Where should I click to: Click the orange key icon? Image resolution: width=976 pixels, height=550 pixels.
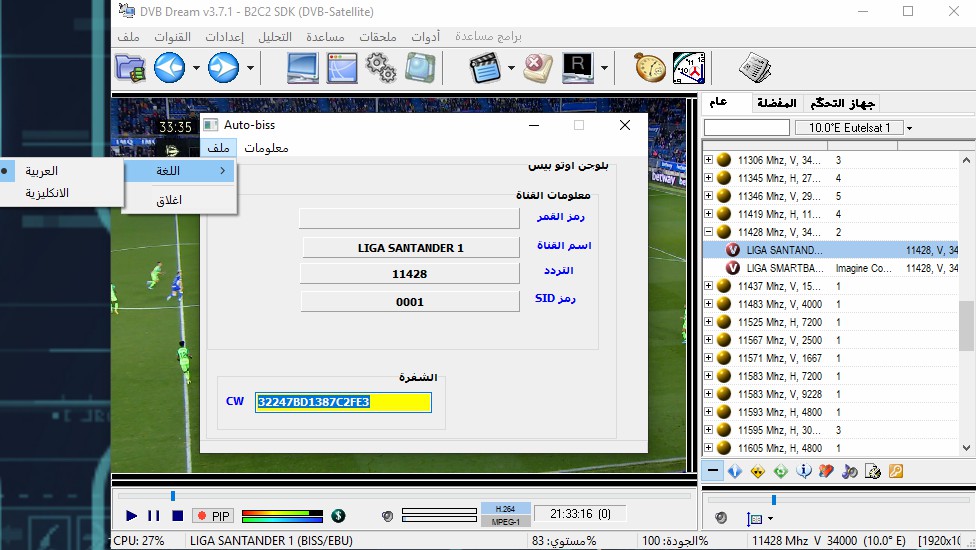pyautogui.click(x=896, y=471)
